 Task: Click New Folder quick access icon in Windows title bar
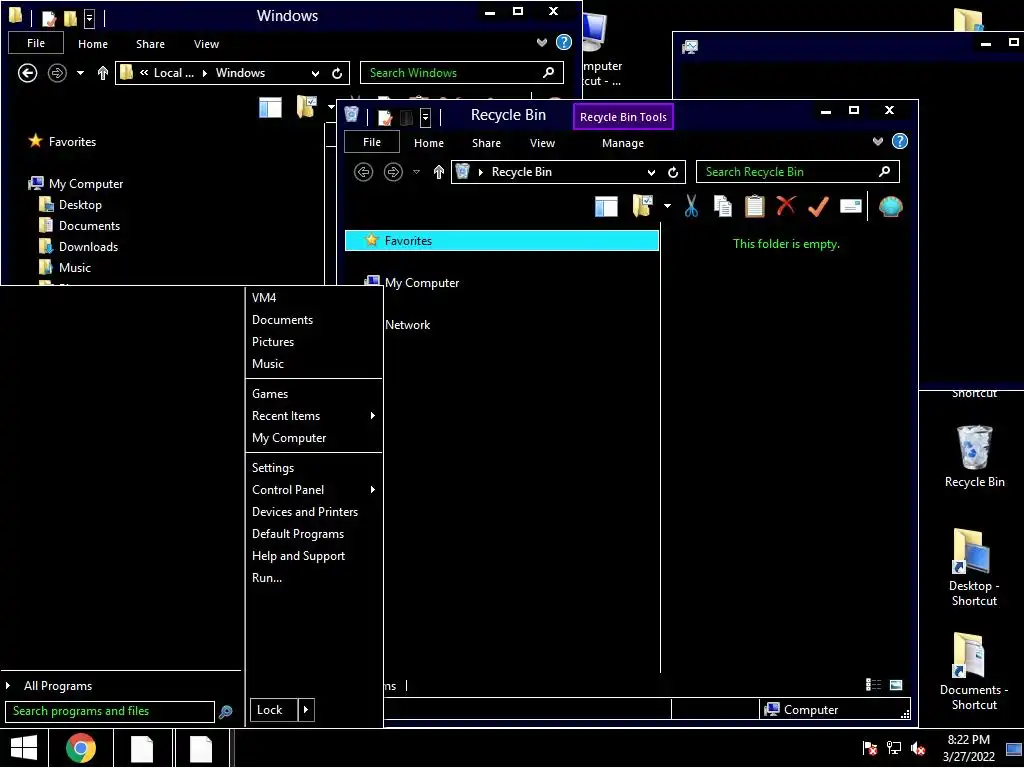tap(70, 18)
